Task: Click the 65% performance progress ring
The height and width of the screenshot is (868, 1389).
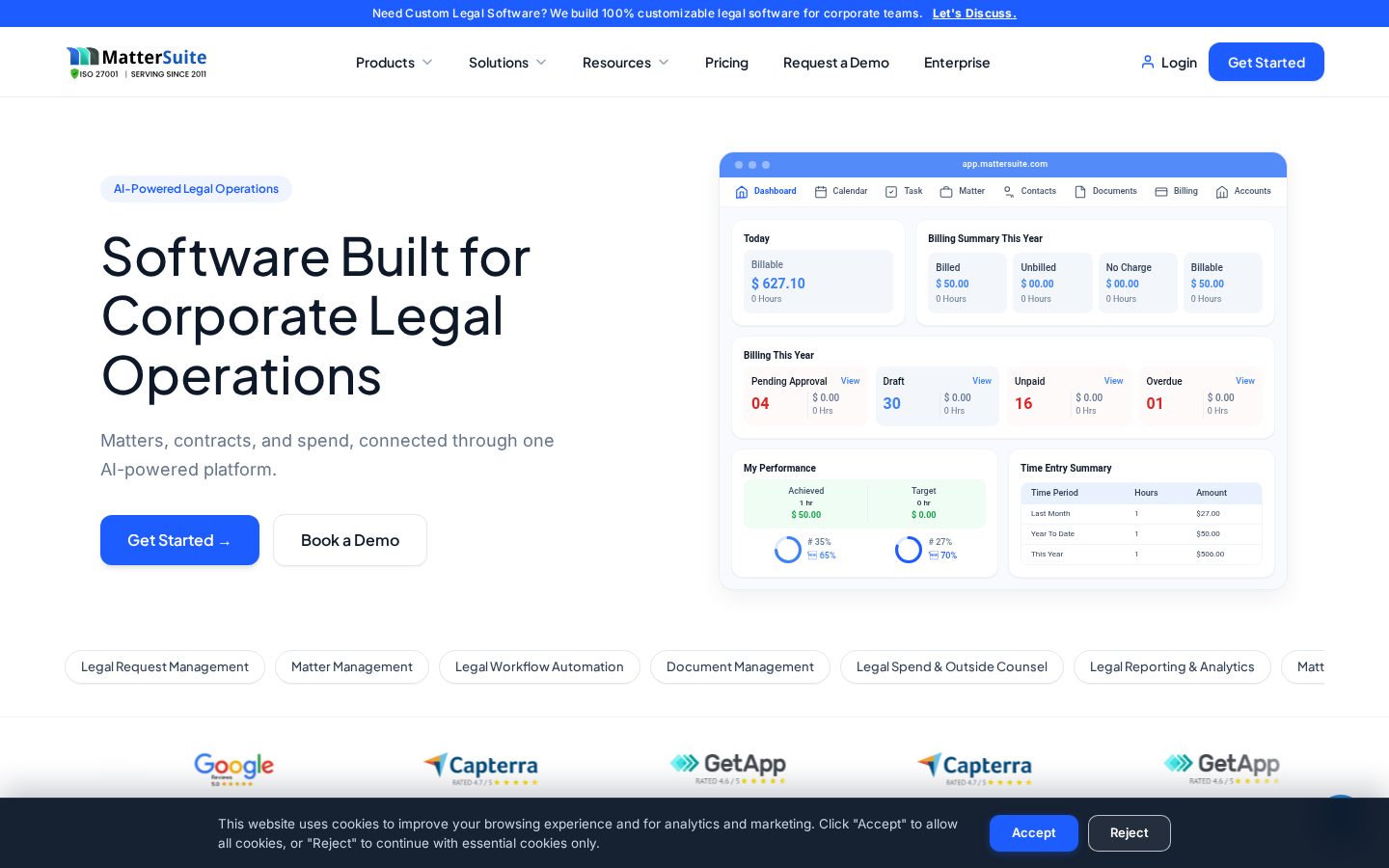Action: (788, 550)
